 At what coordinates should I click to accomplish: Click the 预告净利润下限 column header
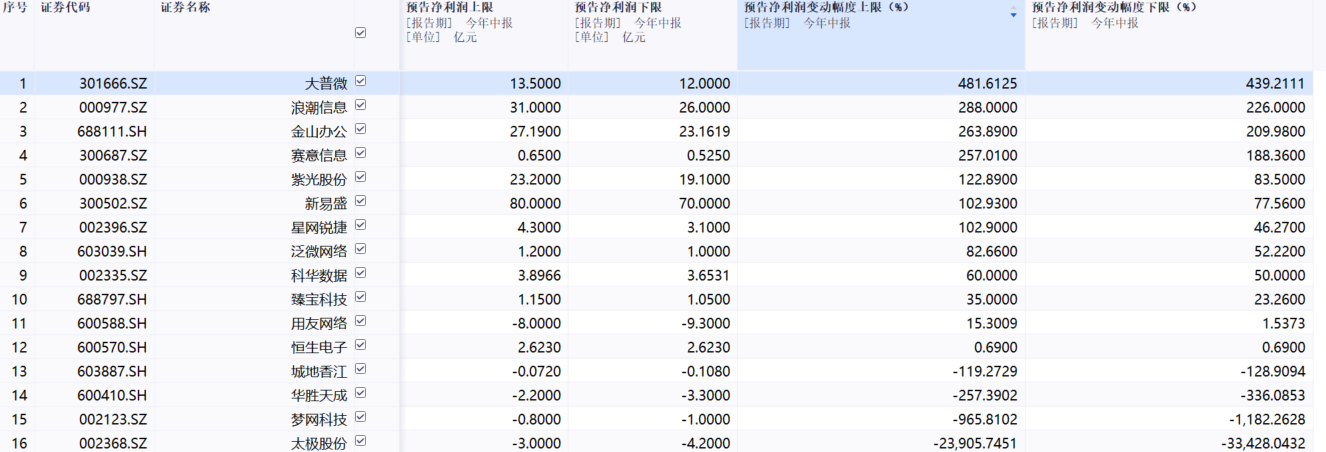coord(618,7)
